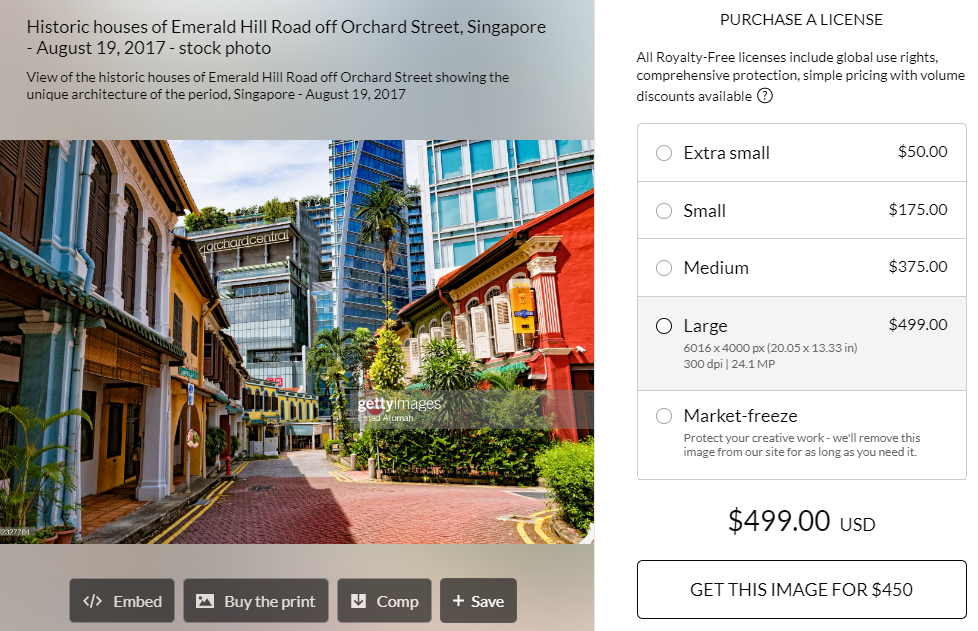Screen dimensions: 978x631
Task: Select the Market-freeze radio button
Action: 664,416
